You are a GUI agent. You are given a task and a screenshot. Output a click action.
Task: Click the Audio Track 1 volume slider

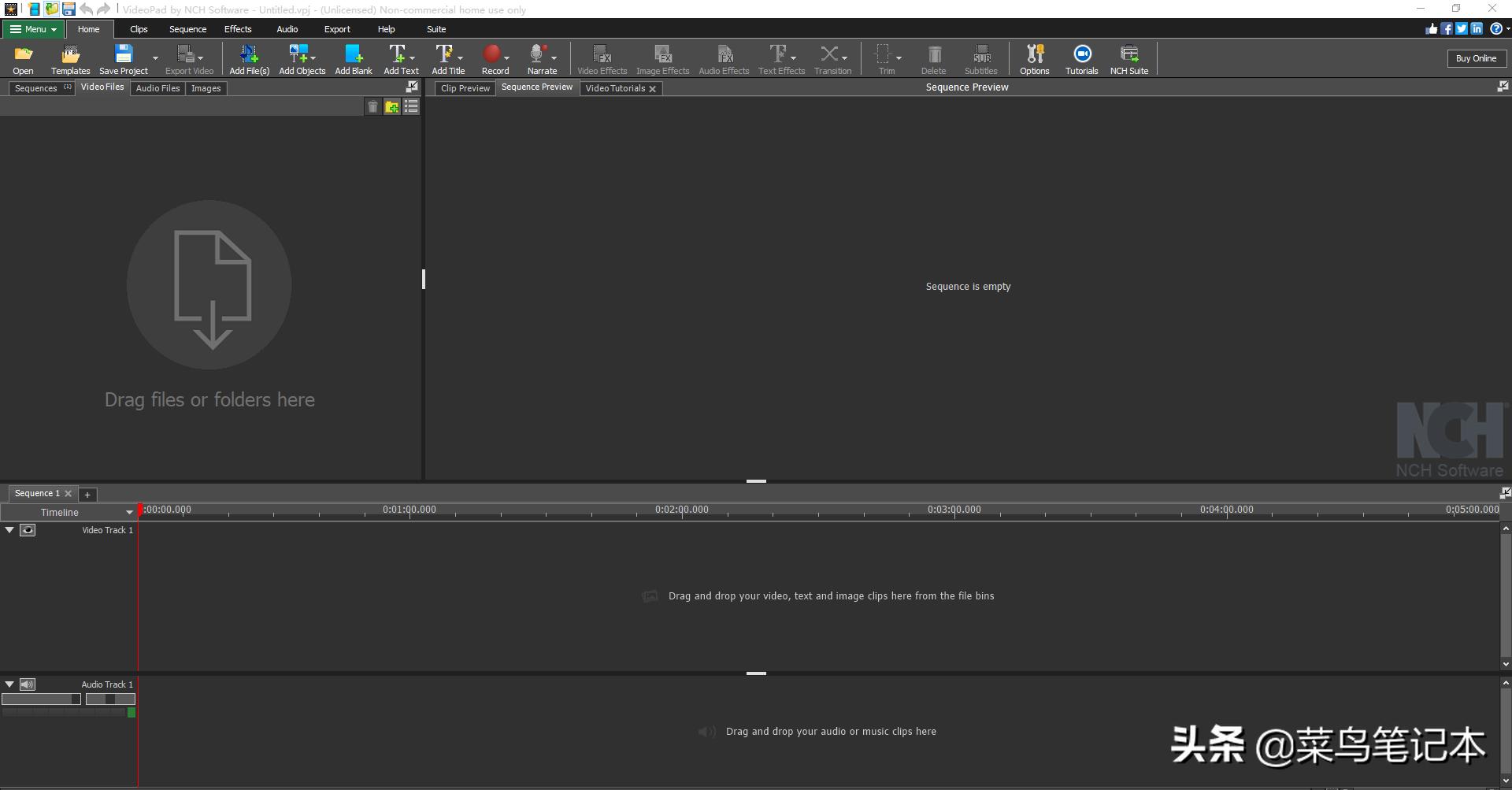[41, 699]
